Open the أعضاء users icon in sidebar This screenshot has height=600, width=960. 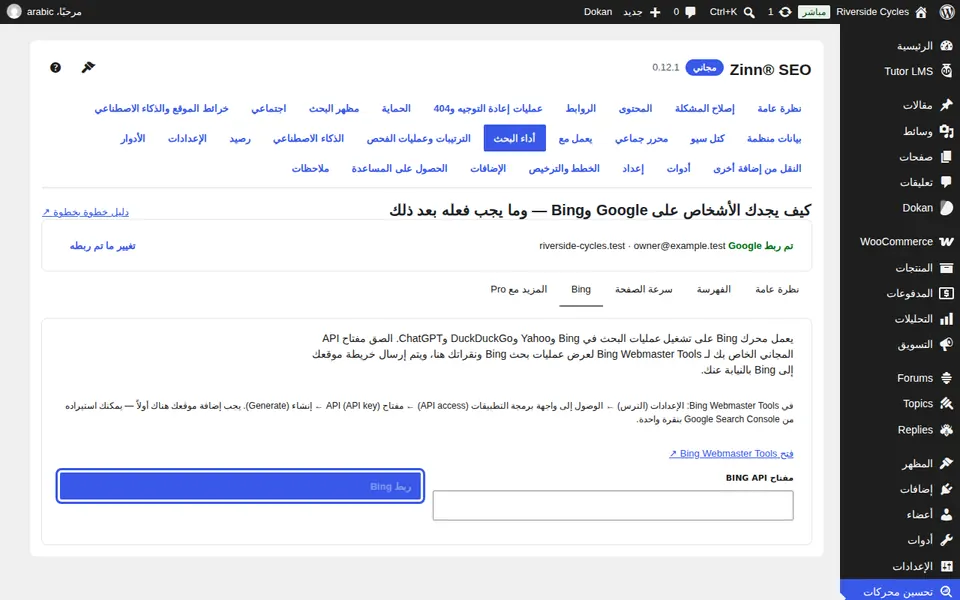947,515
